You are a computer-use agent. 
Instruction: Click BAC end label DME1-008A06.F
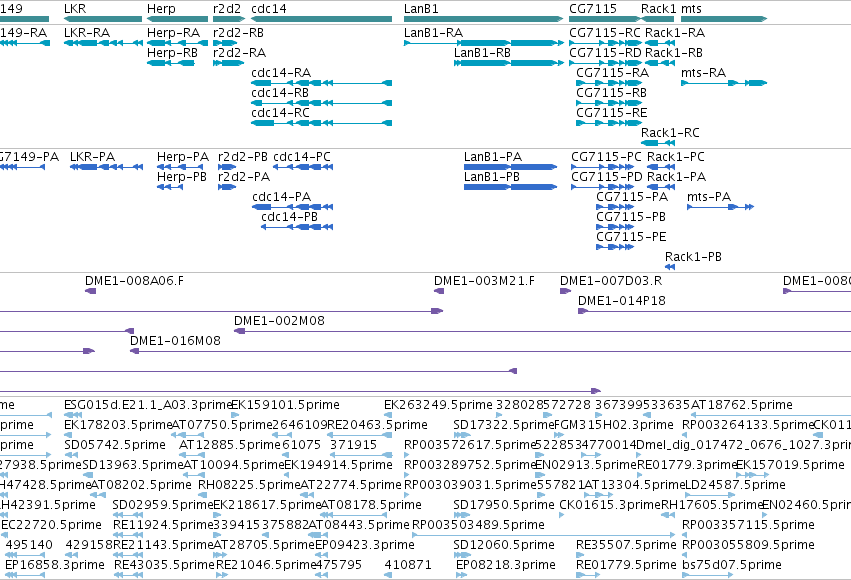[135, 281]
